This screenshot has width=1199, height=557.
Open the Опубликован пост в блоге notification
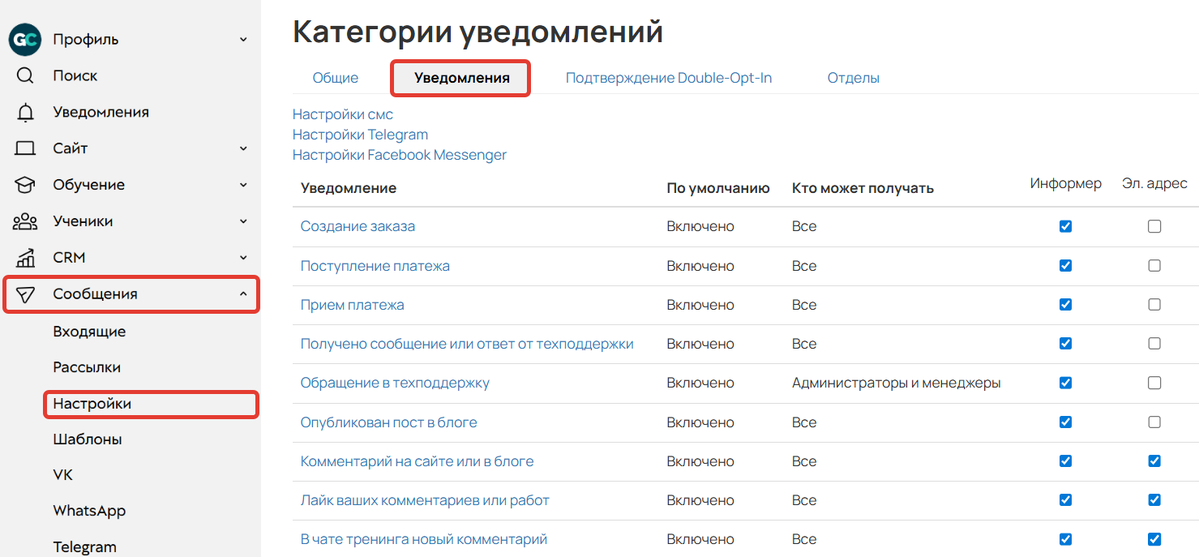389,422
